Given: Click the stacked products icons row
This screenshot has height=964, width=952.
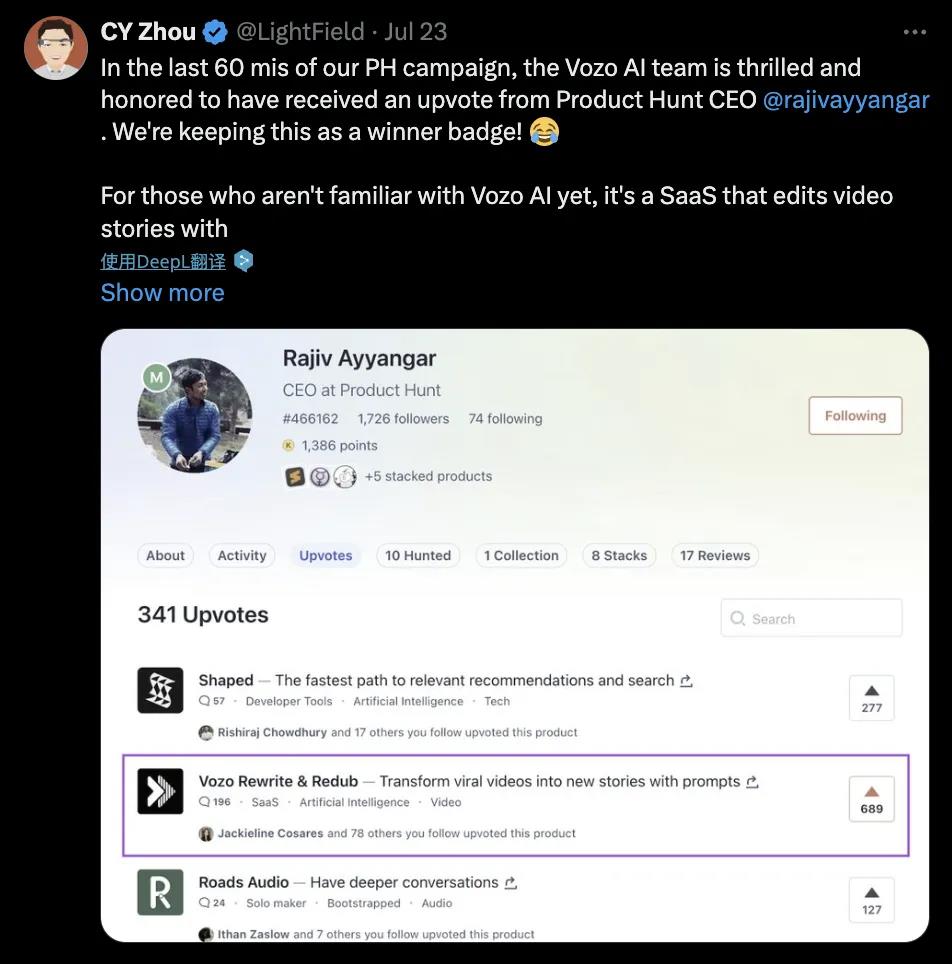Looking at the screenshot, I should coord(320,477).
